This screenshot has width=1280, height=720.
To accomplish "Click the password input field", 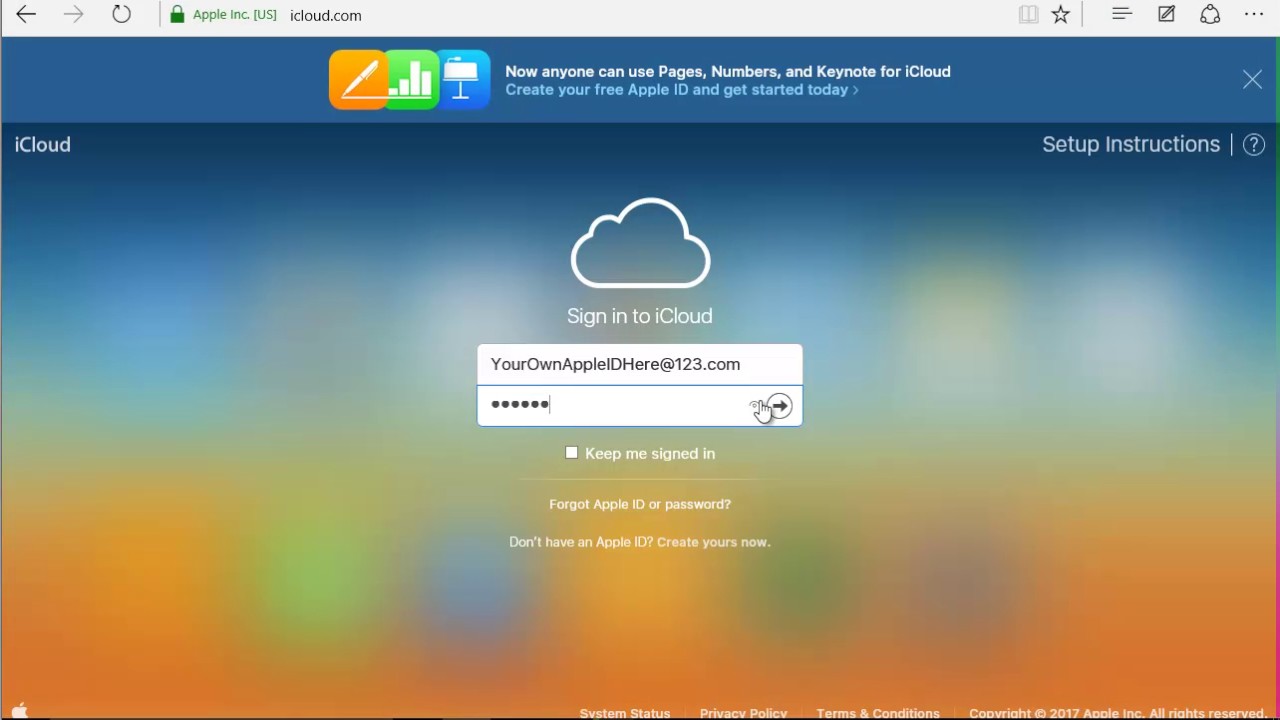I will coord(640,405).
